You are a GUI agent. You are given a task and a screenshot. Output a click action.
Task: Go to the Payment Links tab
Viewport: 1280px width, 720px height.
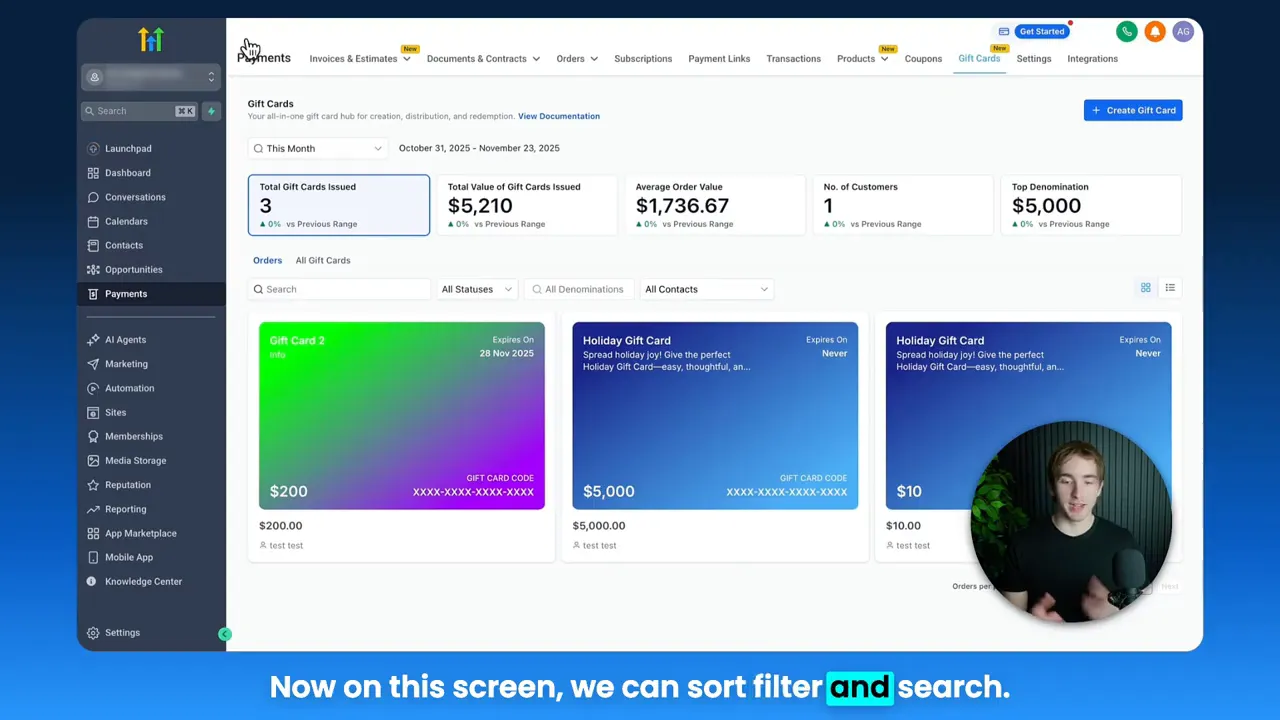point(719,59)
